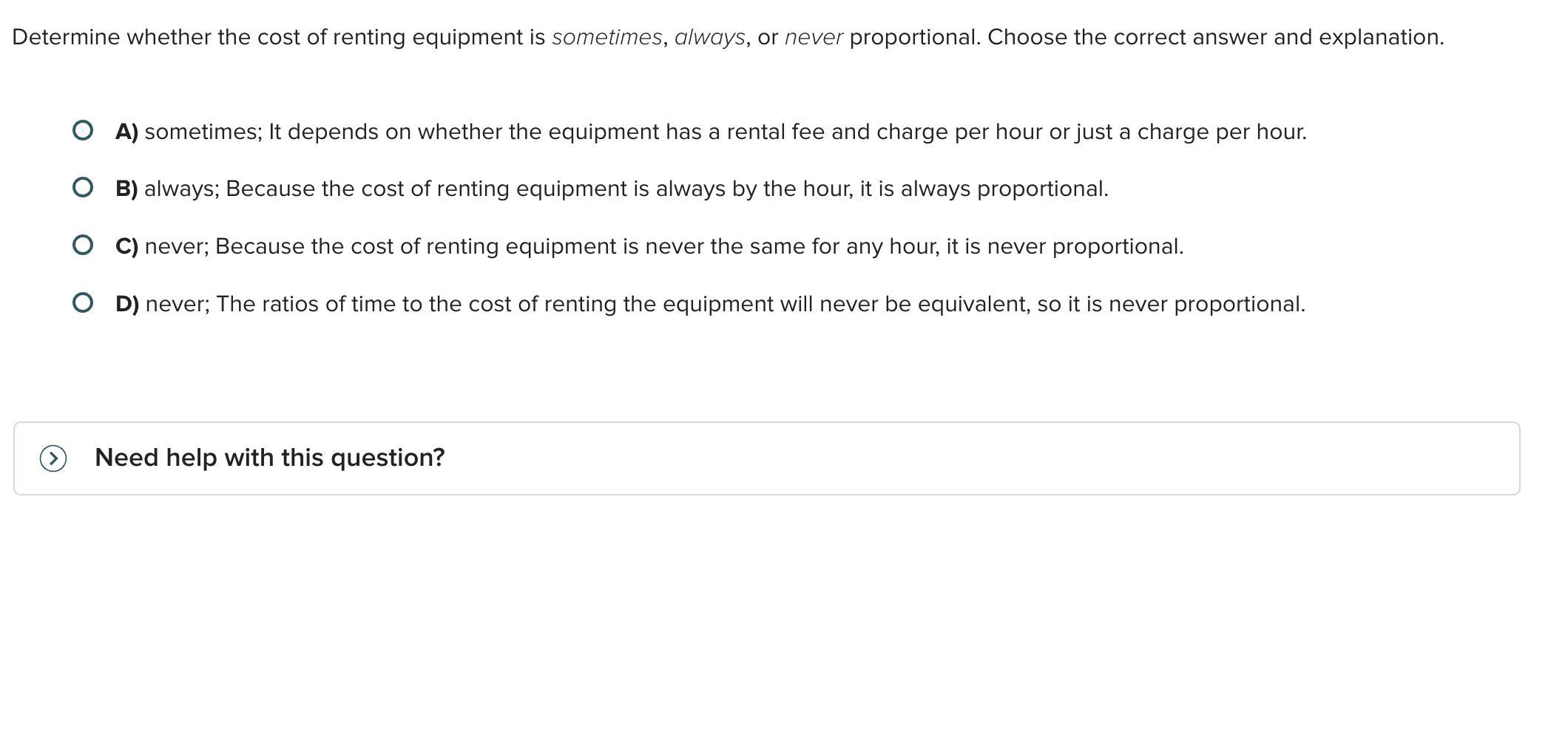Click the italic word 'never' in question
Viewport: 1568px width, 735px height.
point(814,38)
